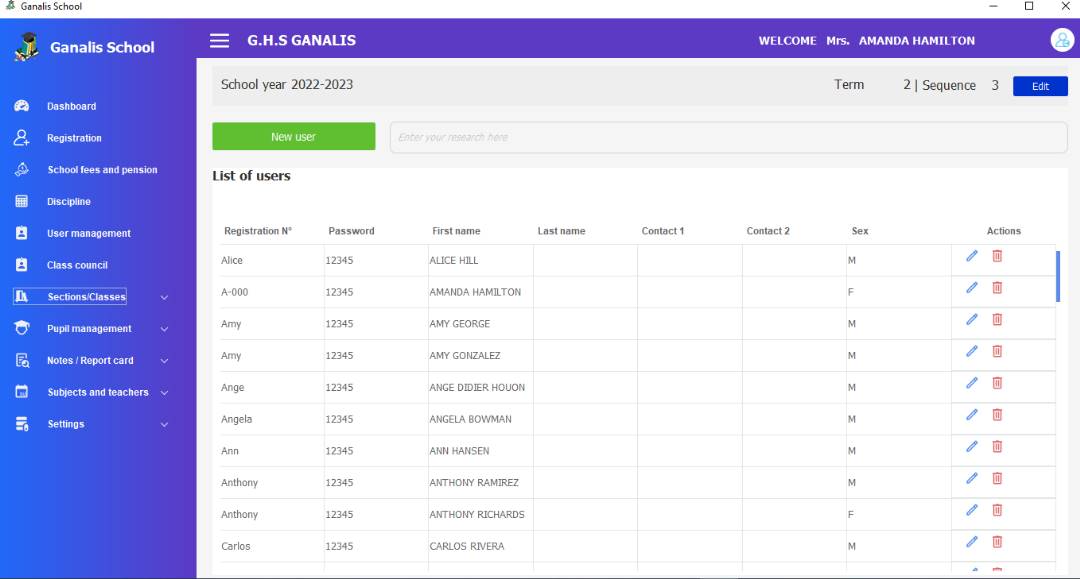Click the Sex column header
Screen dimensions: 1080x579
pyautogui.click(x=860, y=231)
